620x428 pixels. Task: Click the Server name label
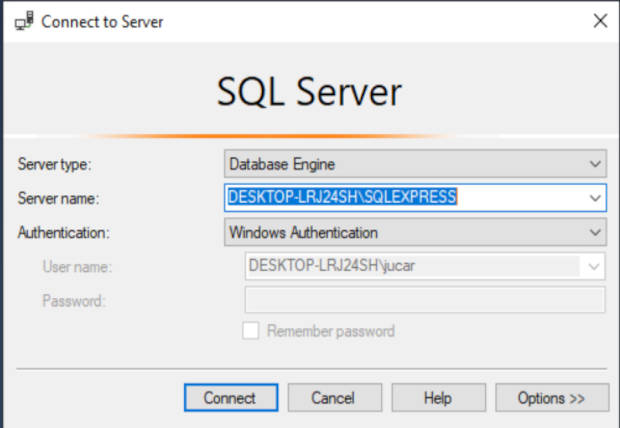(x=58, y=198)
